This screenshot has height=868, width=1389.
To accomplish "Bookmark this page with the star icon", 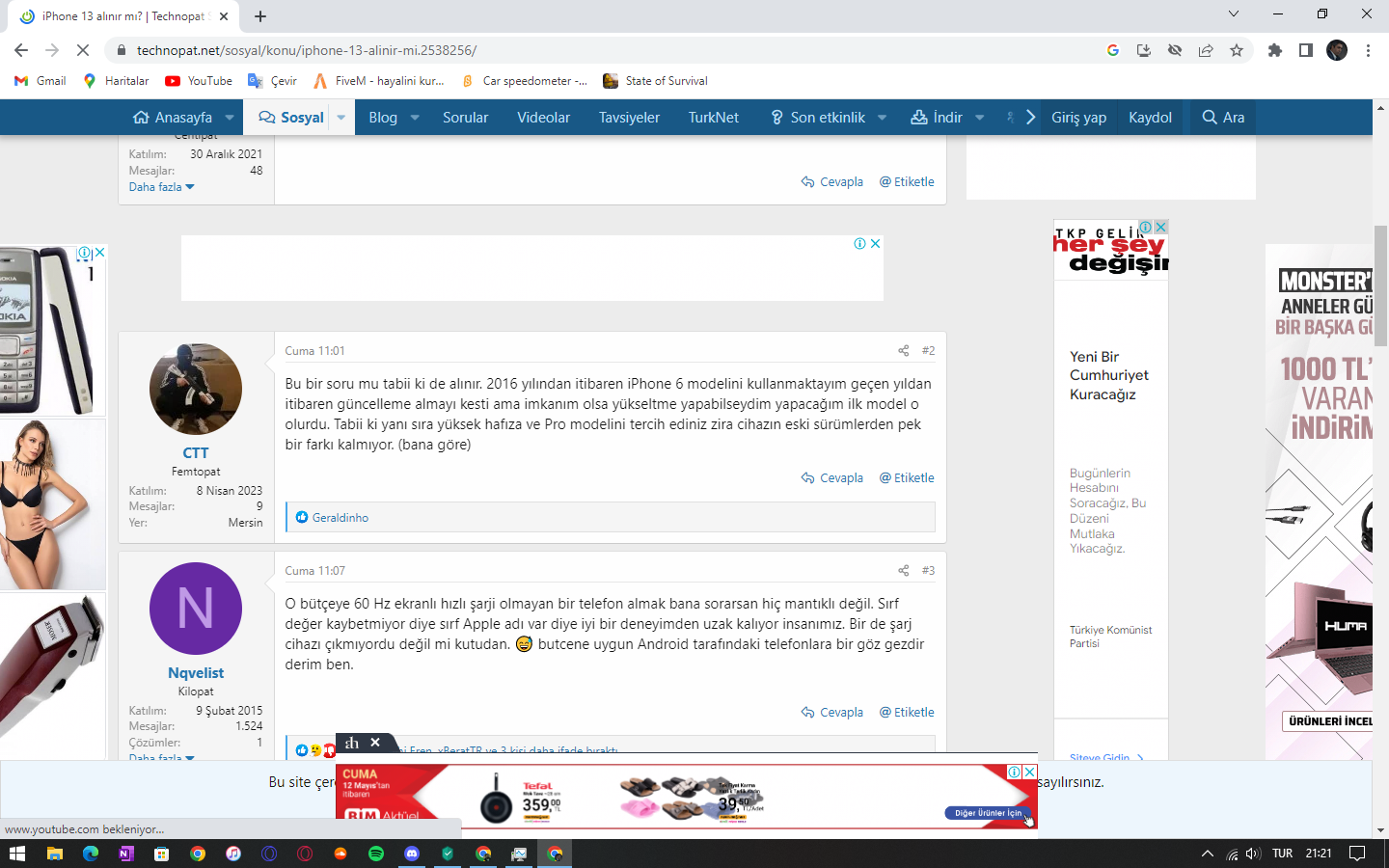I will coord(1237,50).
